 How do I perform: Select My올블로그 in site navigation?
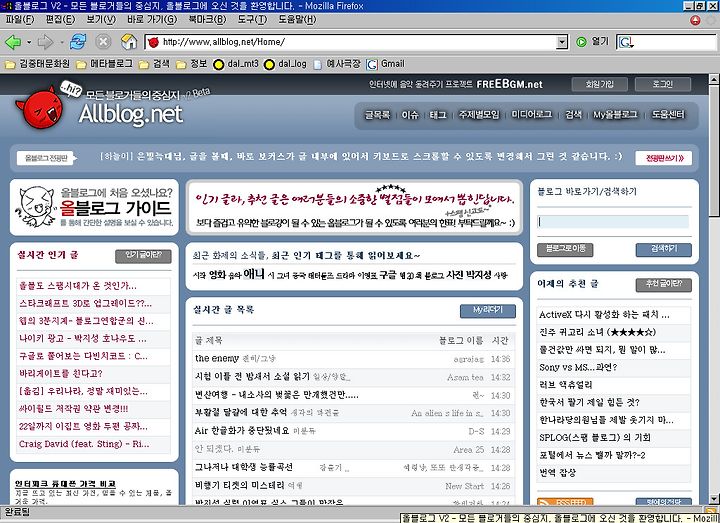pyautogui.click(x=615, y=115)
